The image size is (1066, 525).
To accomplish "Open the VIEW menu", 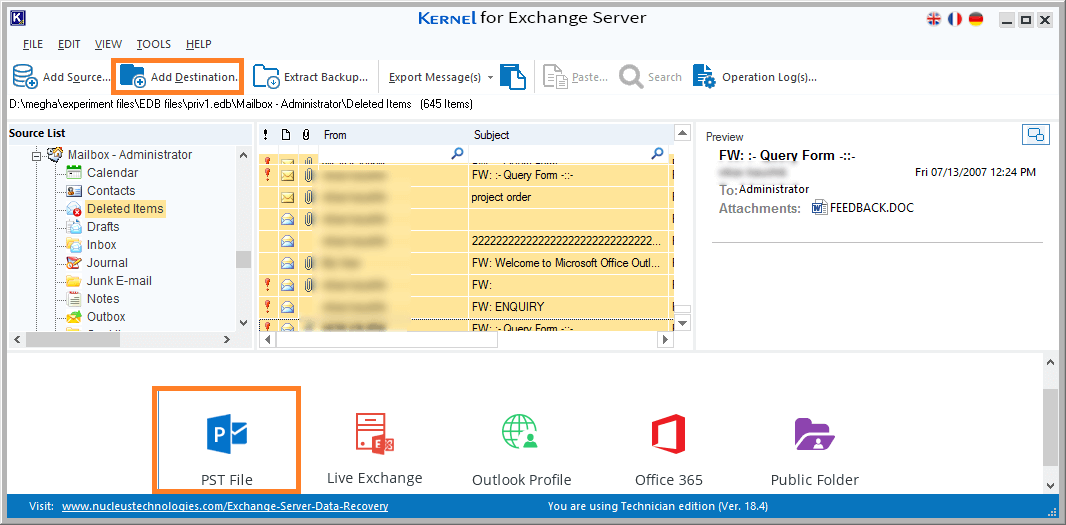I will point(108,44).
